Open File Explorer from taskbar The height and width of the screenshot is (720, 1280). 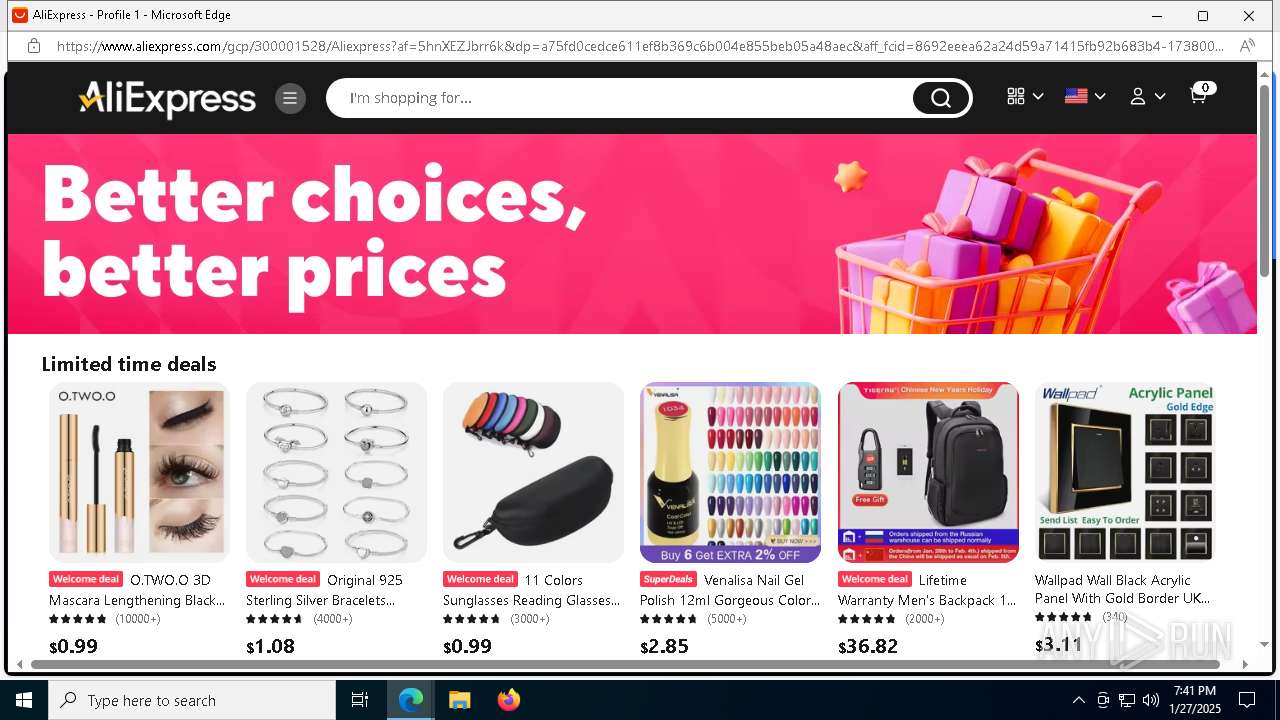(459, 700)
